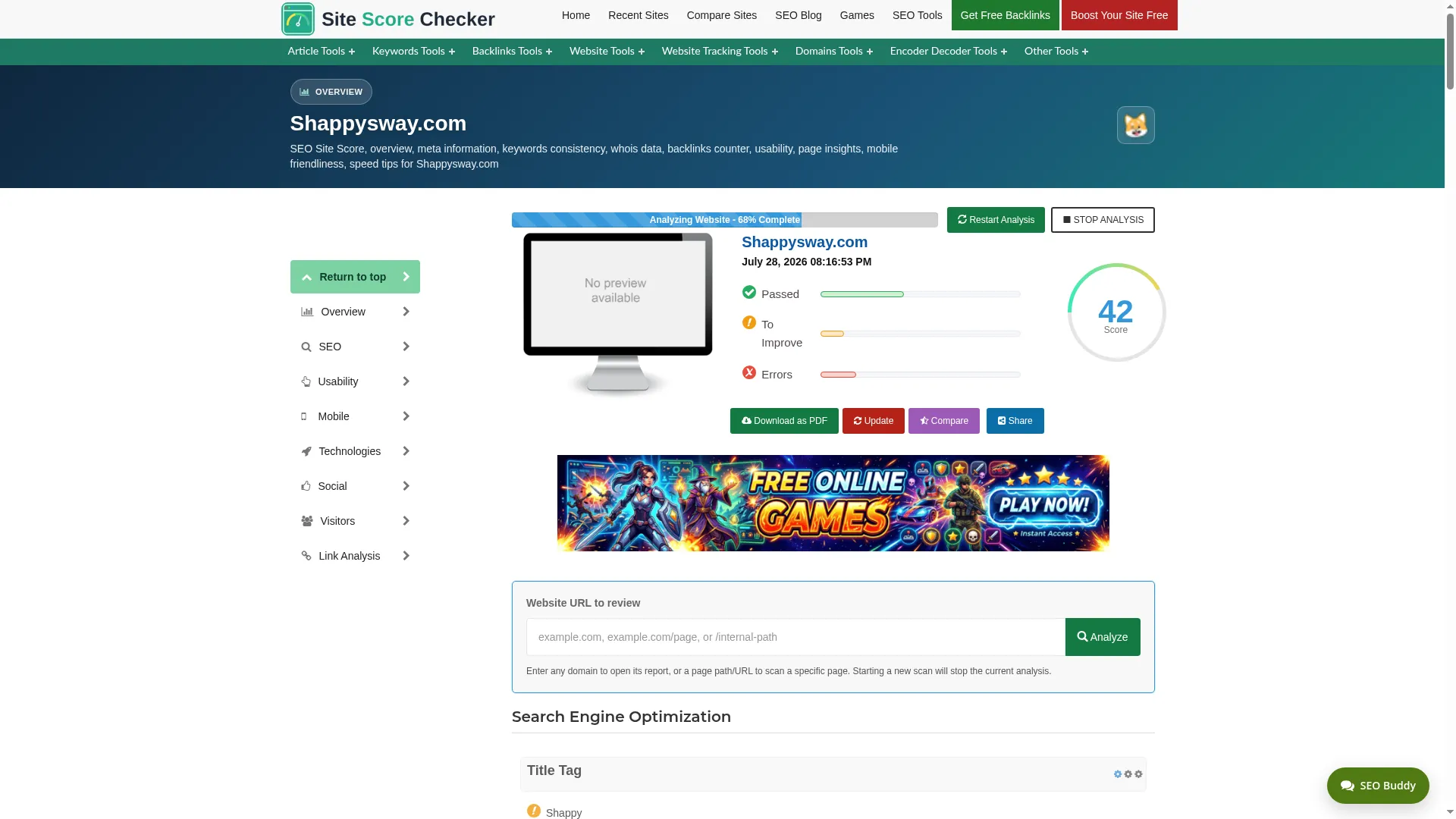Focus the Website URL to review field
The height and width of the screenshot is (819, 1456).
coord(795,637)
